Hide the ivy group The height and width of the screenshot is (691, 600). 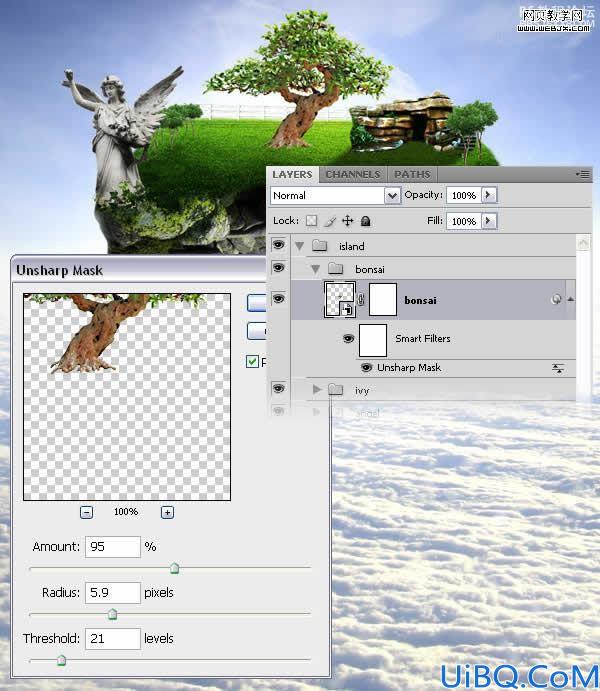click(278, 388)
